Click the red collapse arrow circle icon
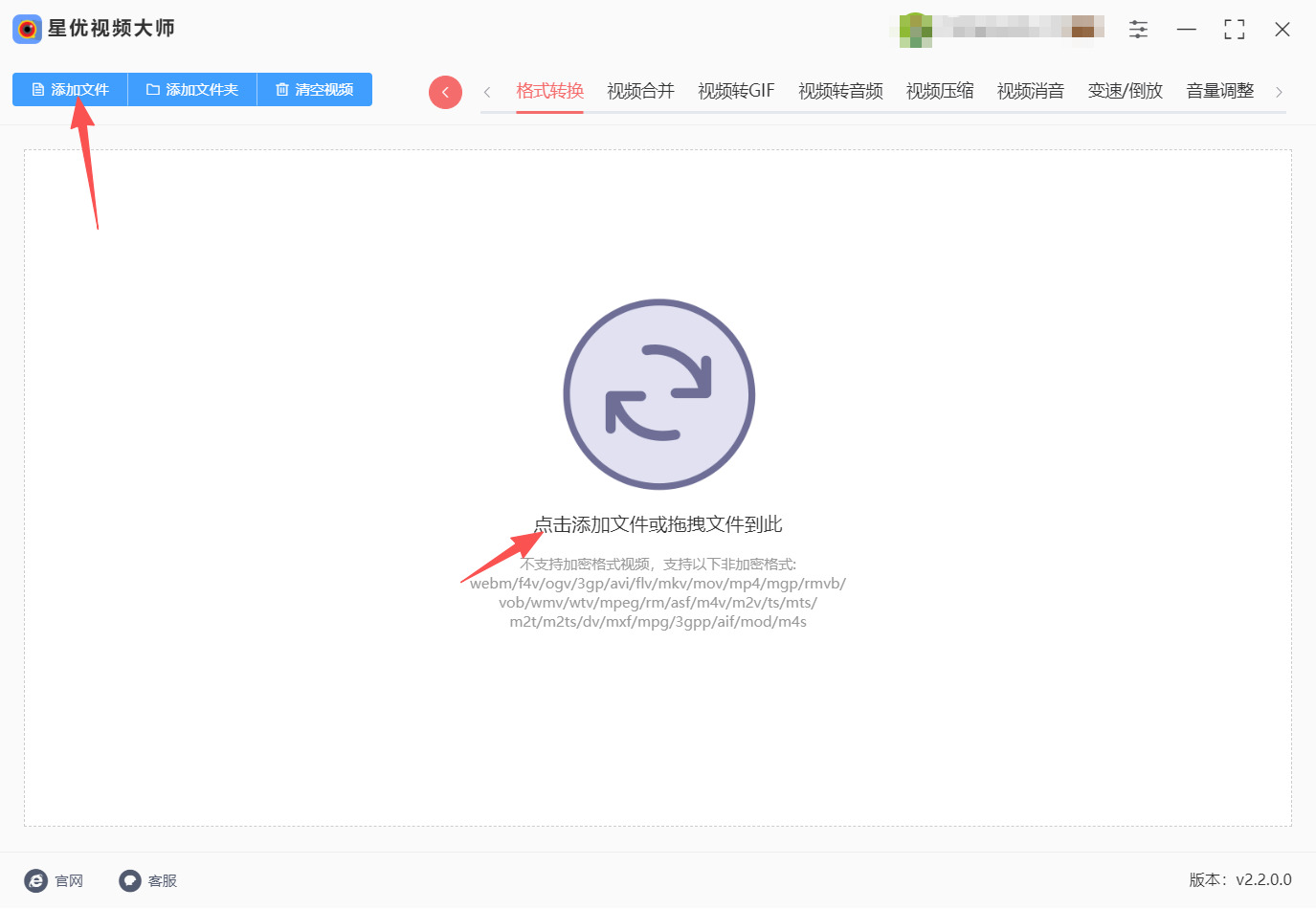 click(x=445, y=92)
